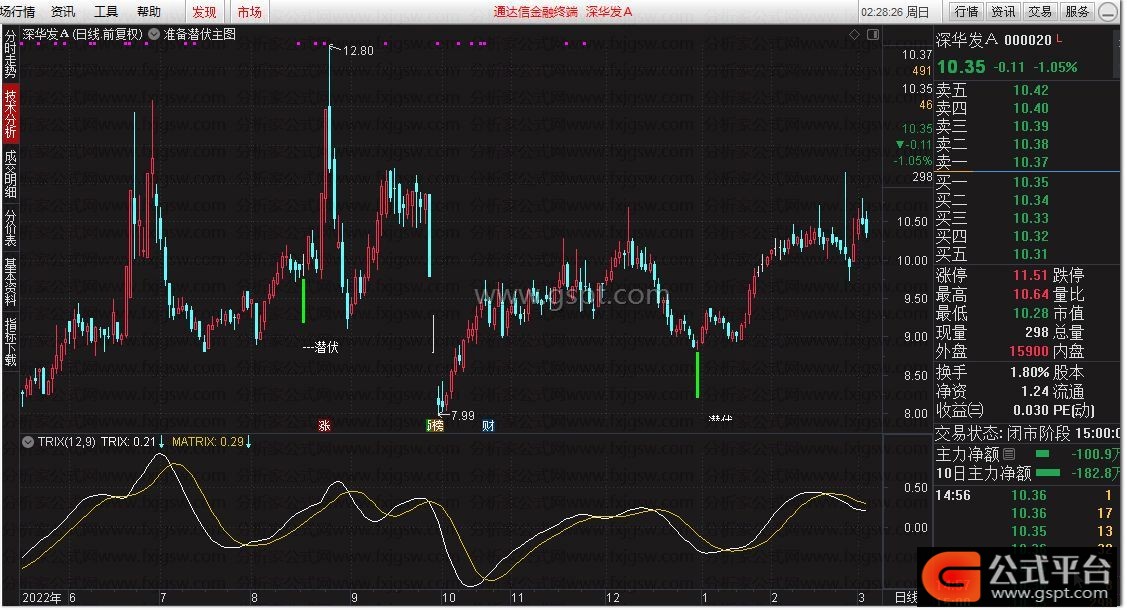
Task: Click the 卖五 price 10.42
Action: [1031, 91]
